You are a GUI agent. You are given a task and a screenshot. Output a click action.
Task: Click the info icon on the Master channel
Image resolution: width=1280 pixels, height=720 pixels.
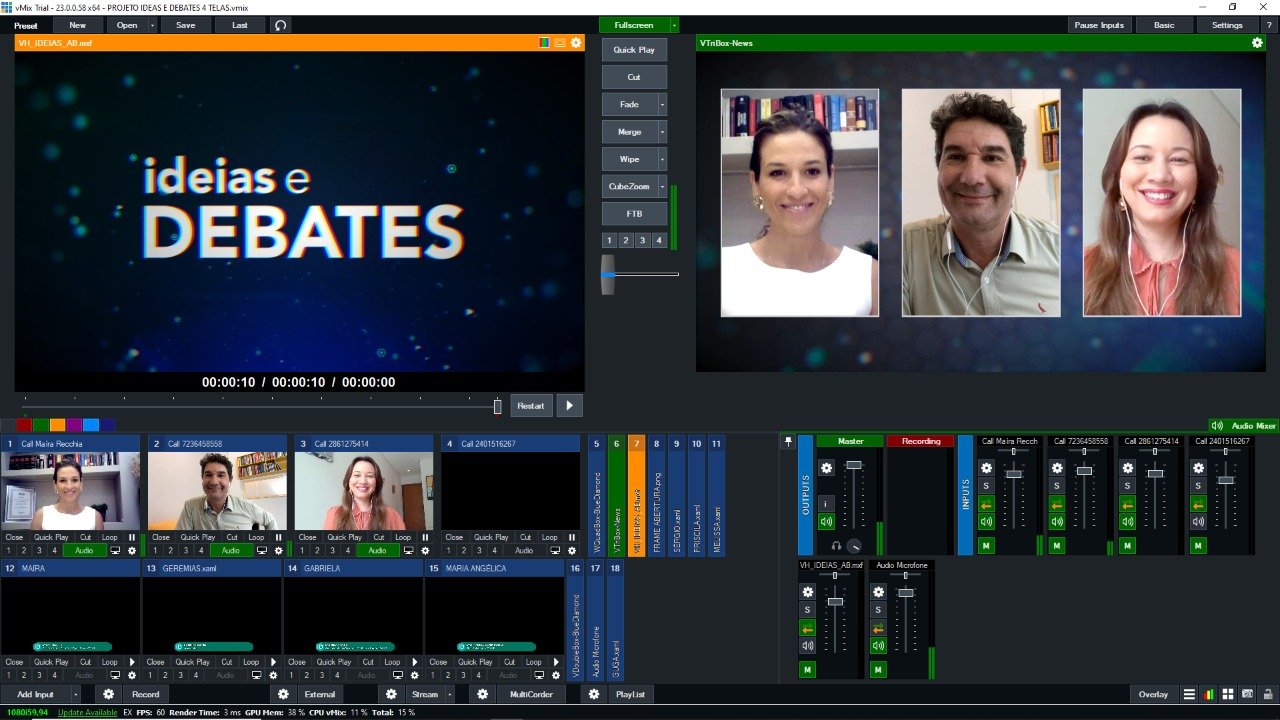click(826, 503)
